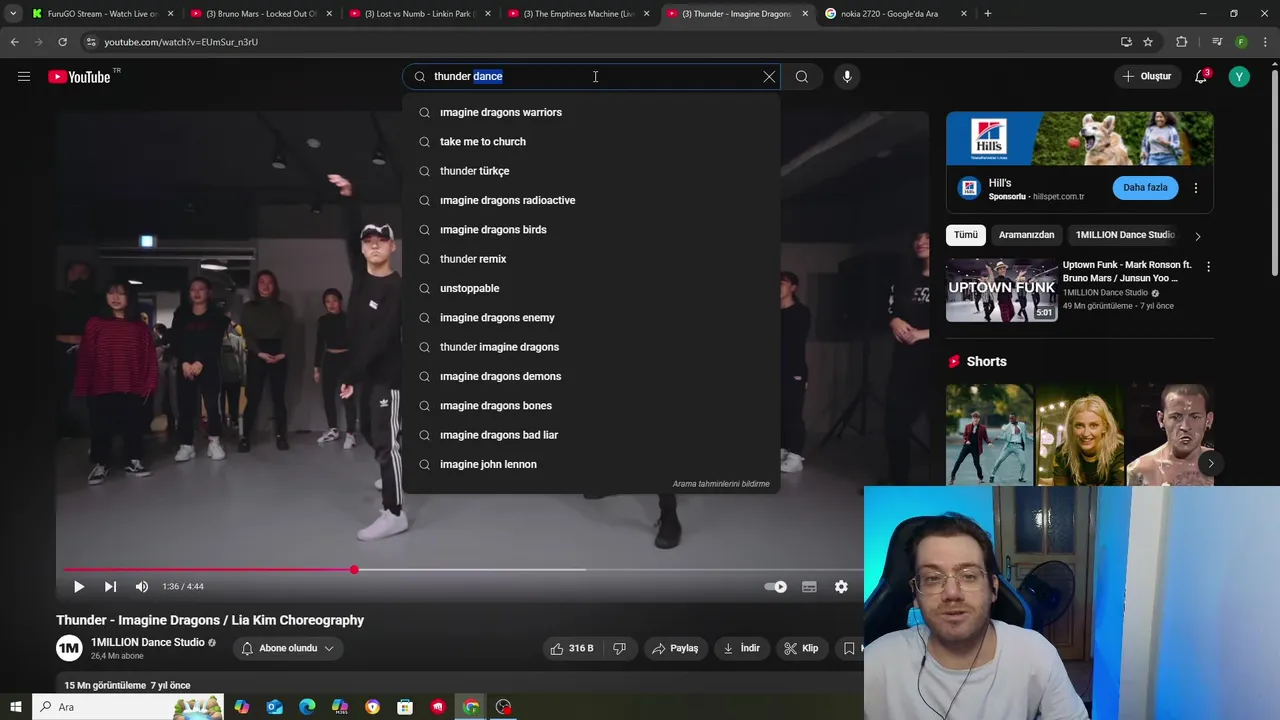This screenshot has width=1280, height=720.
Task: Download the video with İndir
Action: (742, 649)
